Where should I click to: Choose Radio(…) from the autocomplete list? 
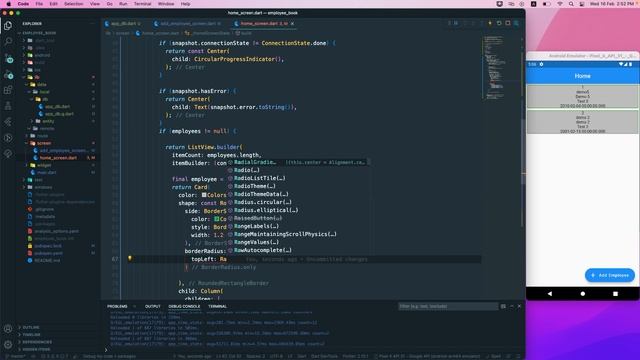click(299, 170)
